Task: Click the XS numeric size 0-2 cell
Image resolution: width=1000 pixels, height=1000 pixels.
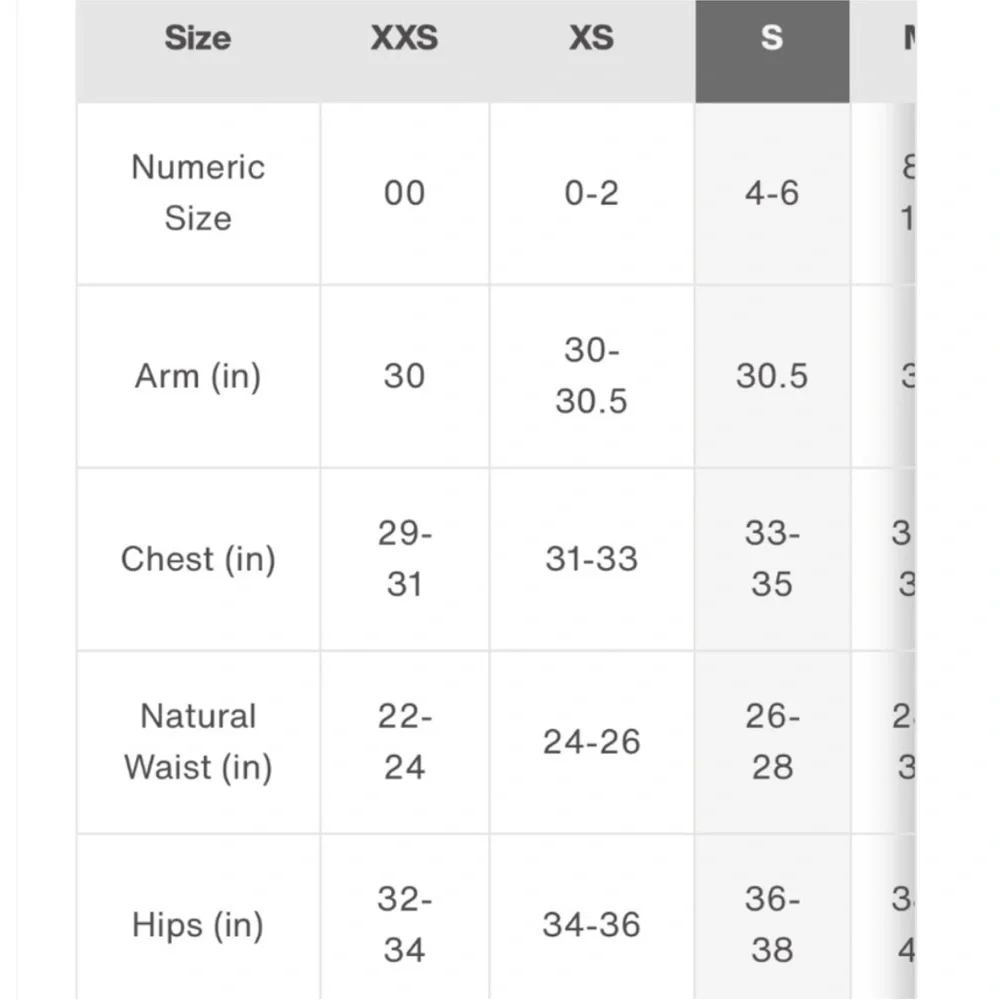Action: [x=591, y=193]
